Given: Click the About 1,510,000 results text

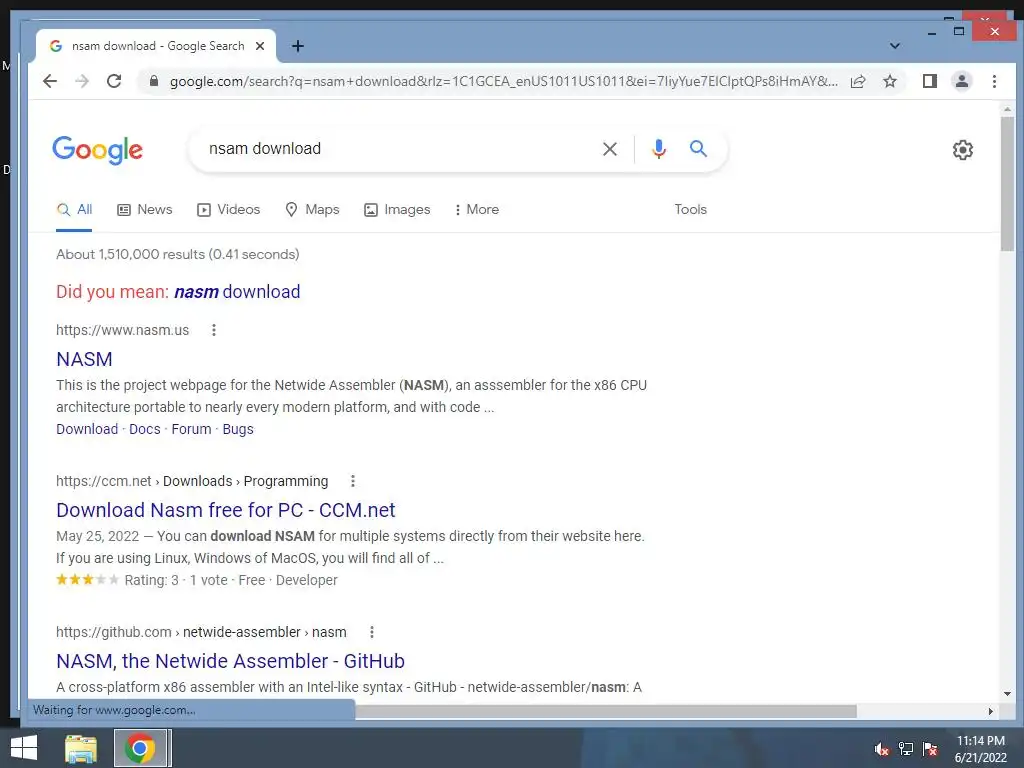Looking at the screenshot, I should point(178,254).
